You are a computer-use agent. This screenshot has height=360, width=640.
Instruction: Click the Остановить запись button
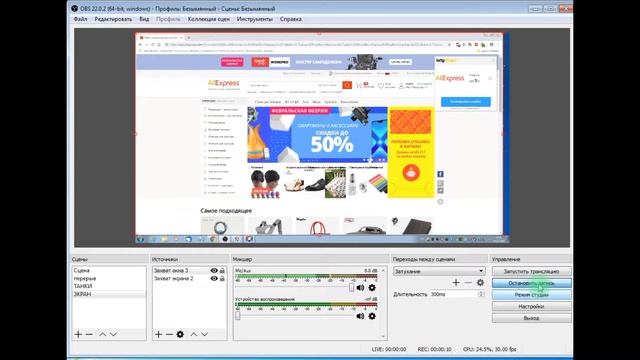pos(531,283)
